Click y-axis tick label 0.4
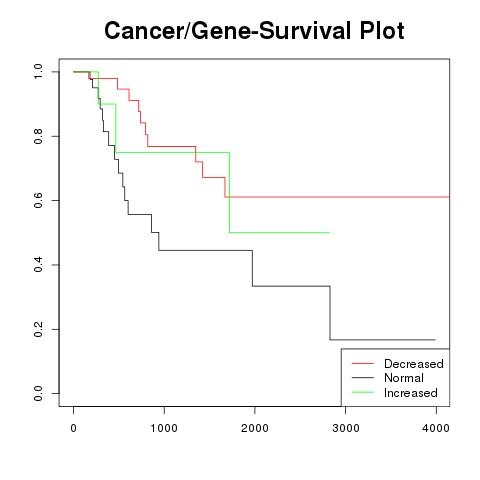Image resolution: width=480 pixels, height=480 pixels. click(38, 265)
